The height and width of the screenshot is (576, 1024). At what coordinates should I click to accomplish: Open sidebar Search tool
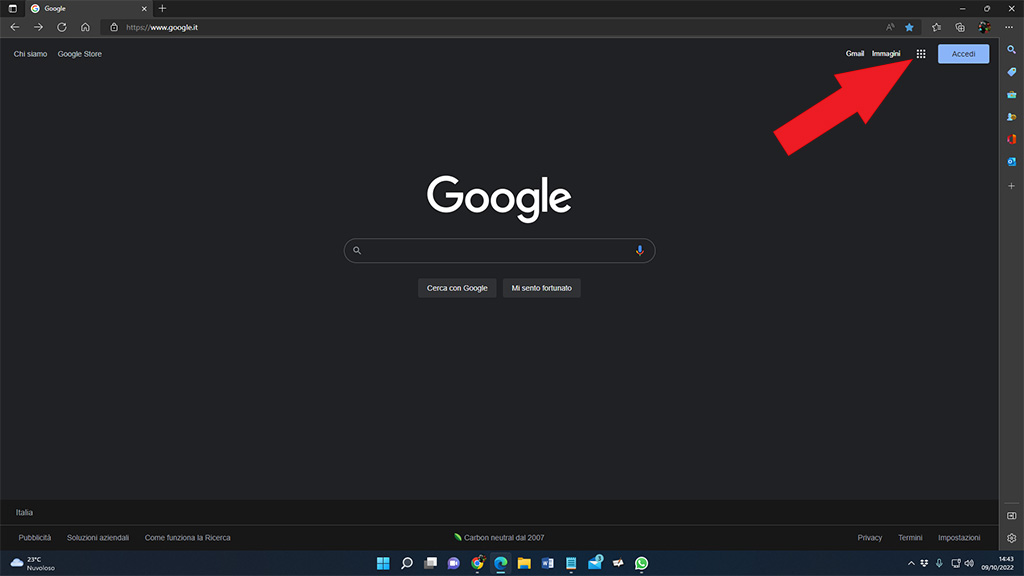[1012, 50]
